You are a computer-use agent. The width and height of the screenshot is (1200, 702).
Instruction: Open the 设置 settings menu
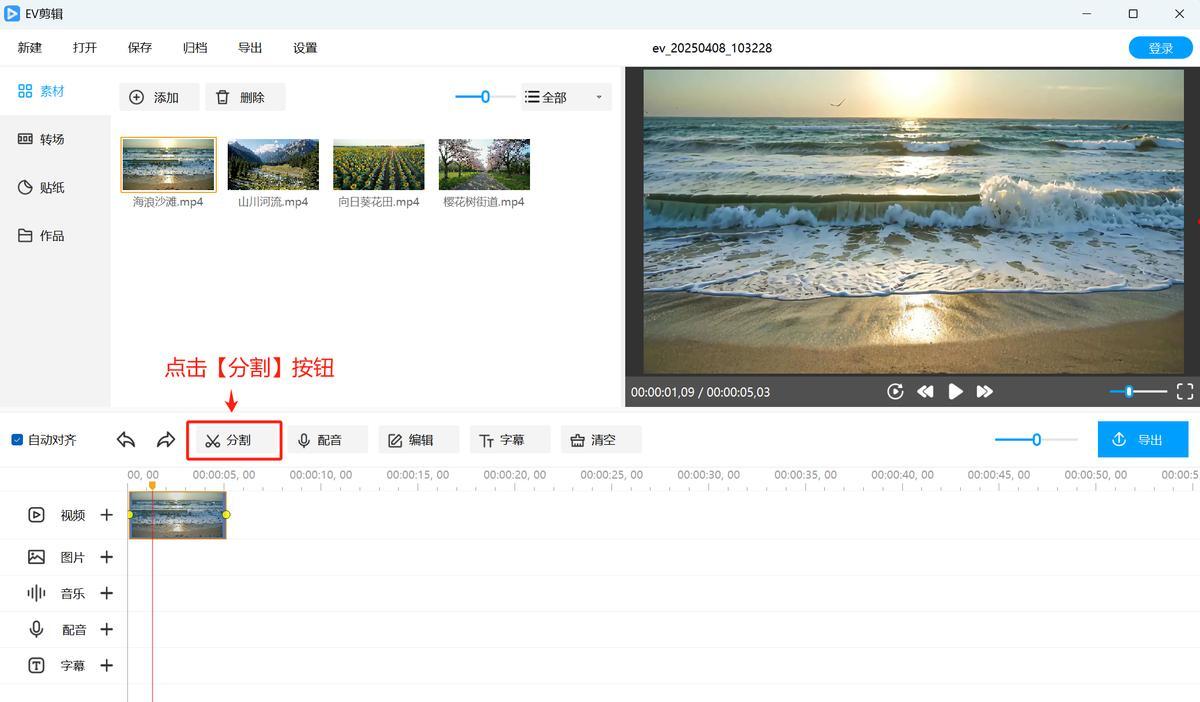point(305,48)
